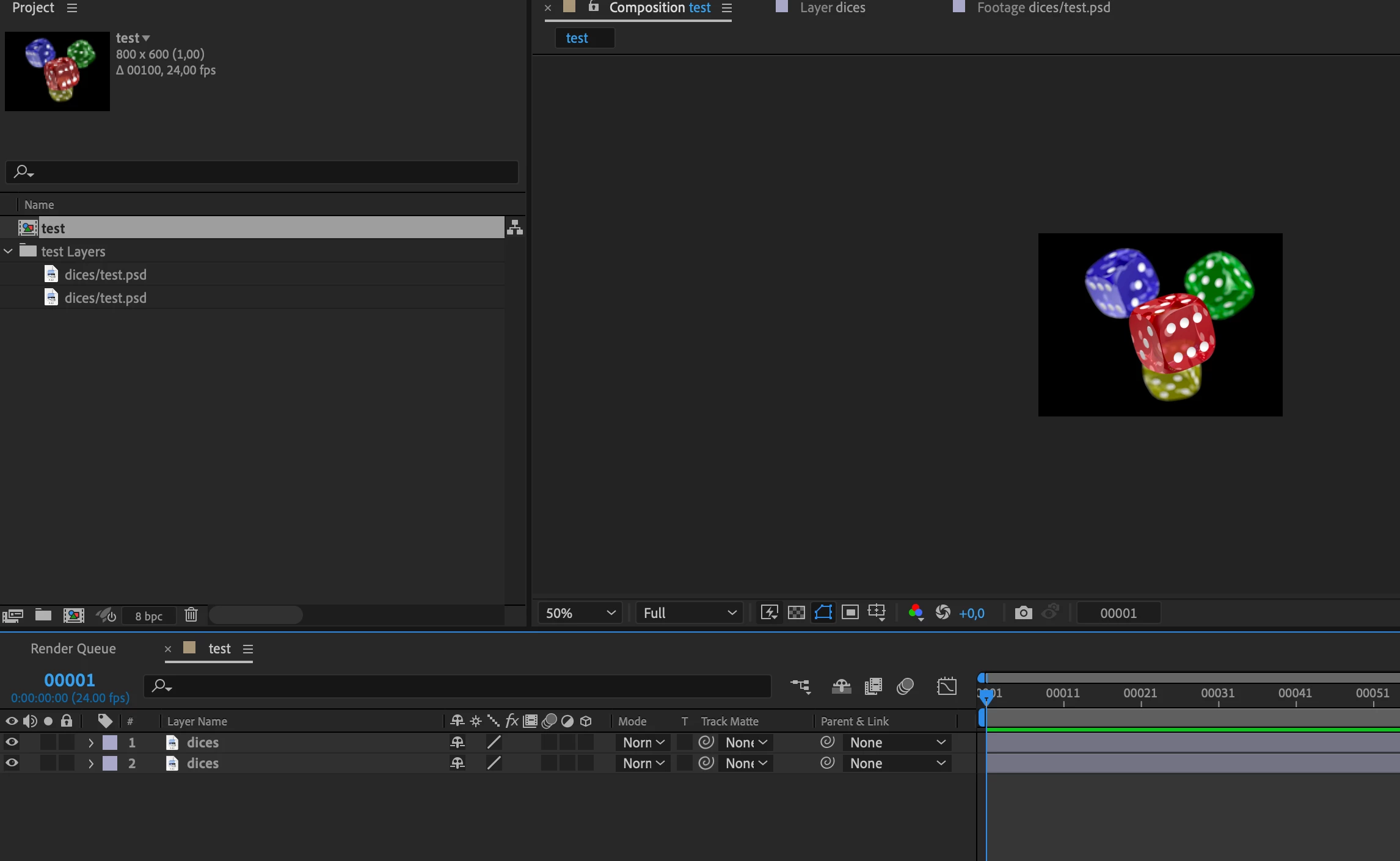
Task: Click the project panel search field
Action: tap(263, 172)
